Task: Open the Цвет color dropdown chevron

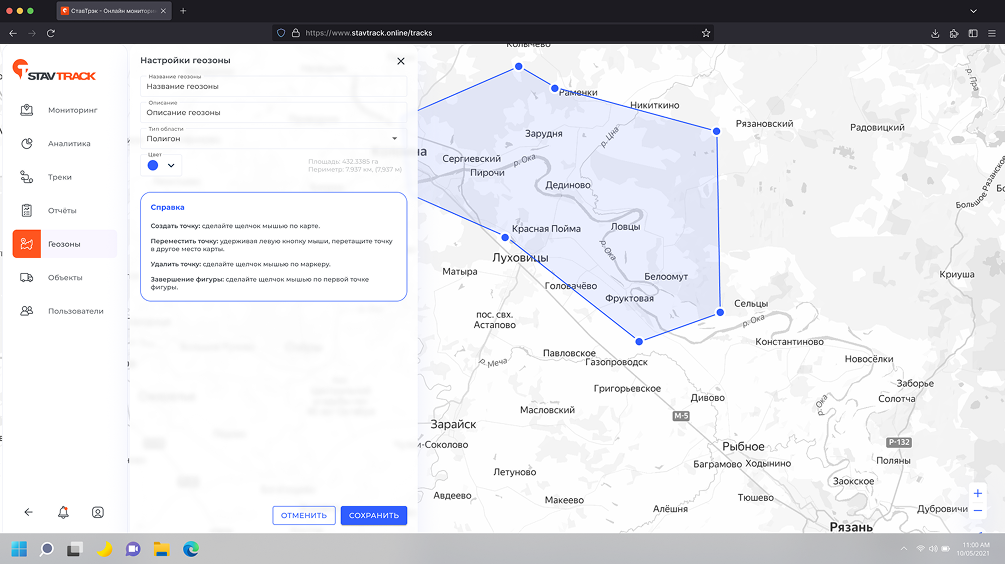Action: coord(171,165)
